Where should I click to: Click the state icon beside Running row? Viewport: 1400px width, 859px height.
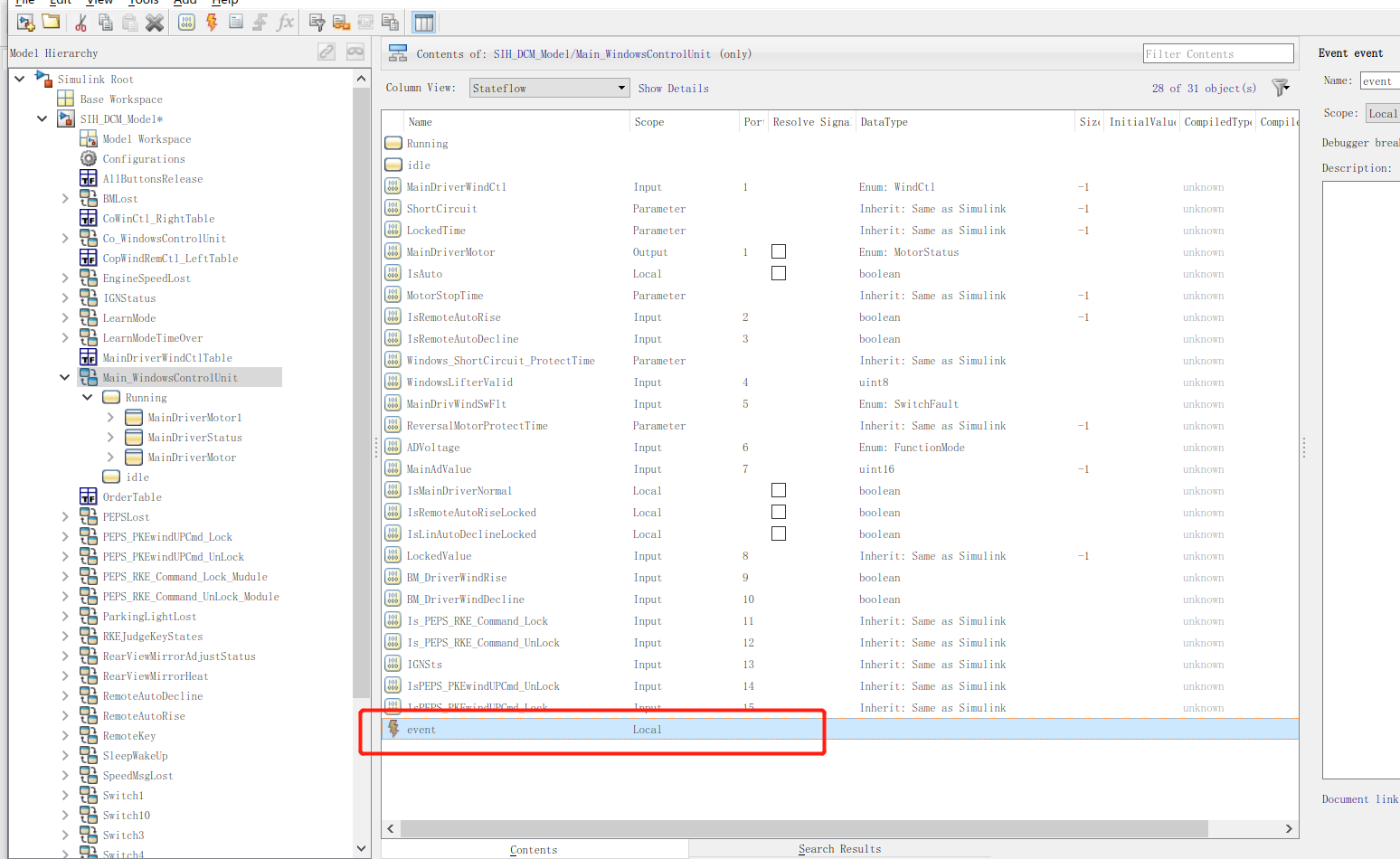pyautogui.click(x=393, y=143)
